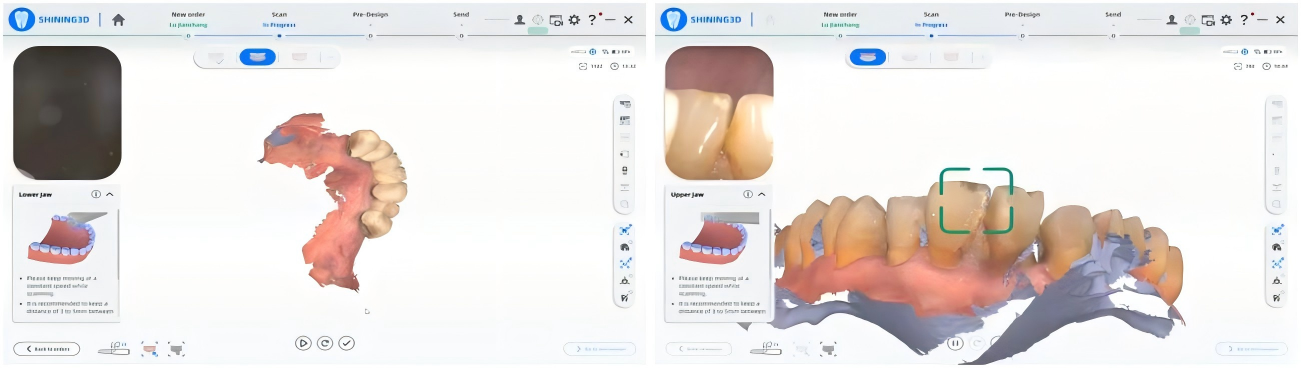
Task: Click the Back to orders button
Action: [x=46, y=348]
